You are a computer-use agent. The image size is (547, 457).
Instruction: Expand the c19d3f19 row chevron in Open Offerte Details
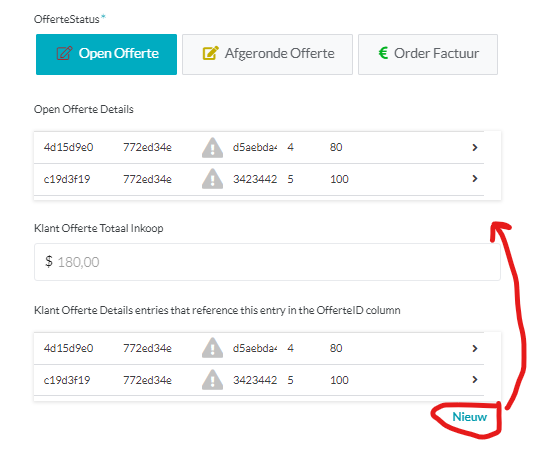click(x=474, y=179)
